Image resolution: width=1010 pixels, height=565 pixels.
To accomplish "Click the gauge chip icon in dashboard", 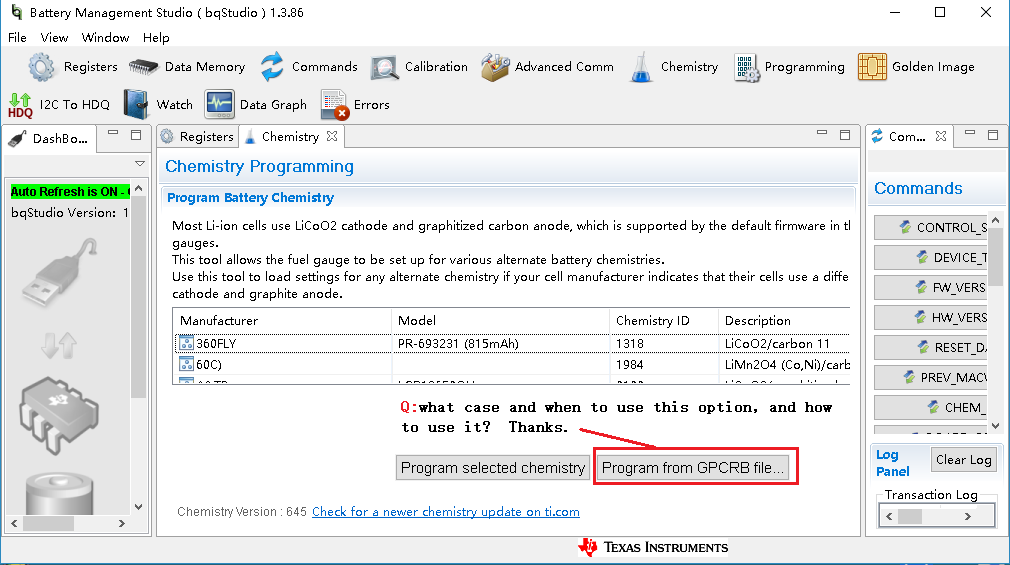I will tap(59, 414).
